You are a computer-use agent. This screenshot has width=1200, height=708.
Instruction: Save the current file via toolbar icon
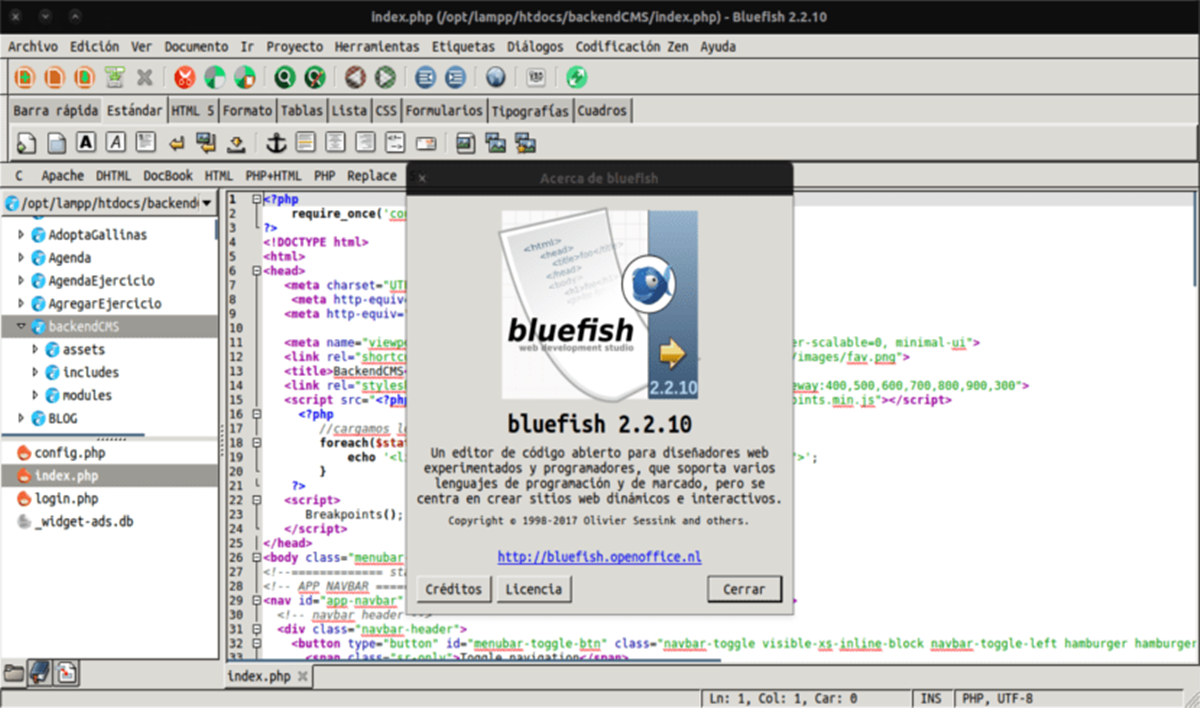coord(85,77)
